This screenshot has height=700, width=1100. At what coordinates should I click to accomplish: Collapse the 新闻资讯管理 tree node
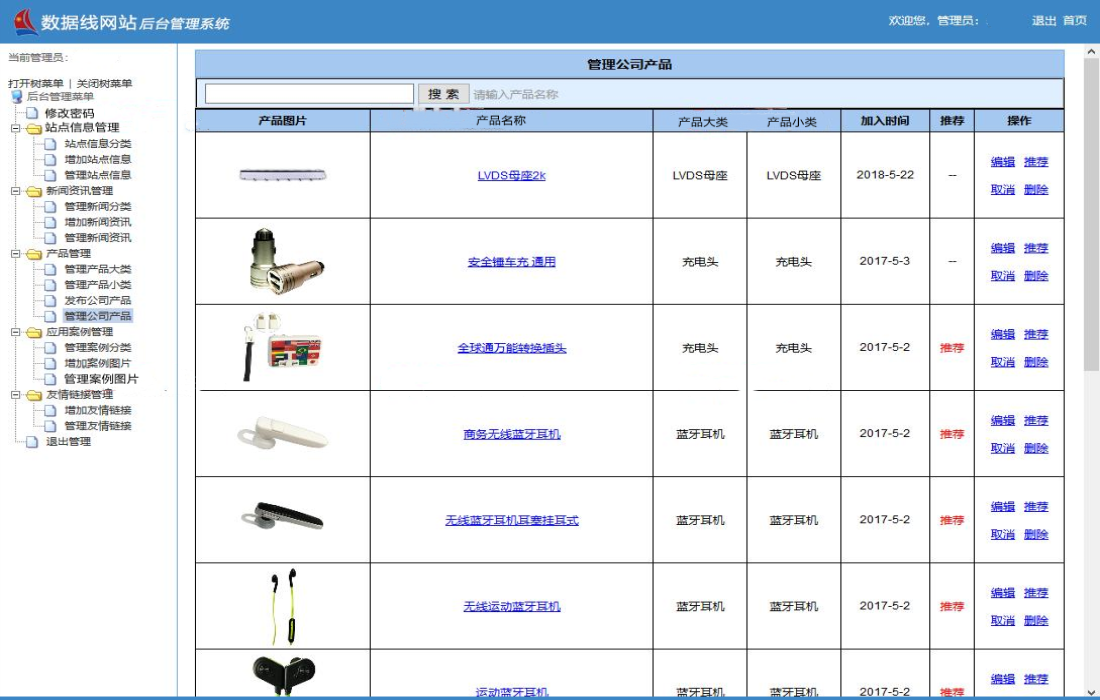tap(15, 191)
